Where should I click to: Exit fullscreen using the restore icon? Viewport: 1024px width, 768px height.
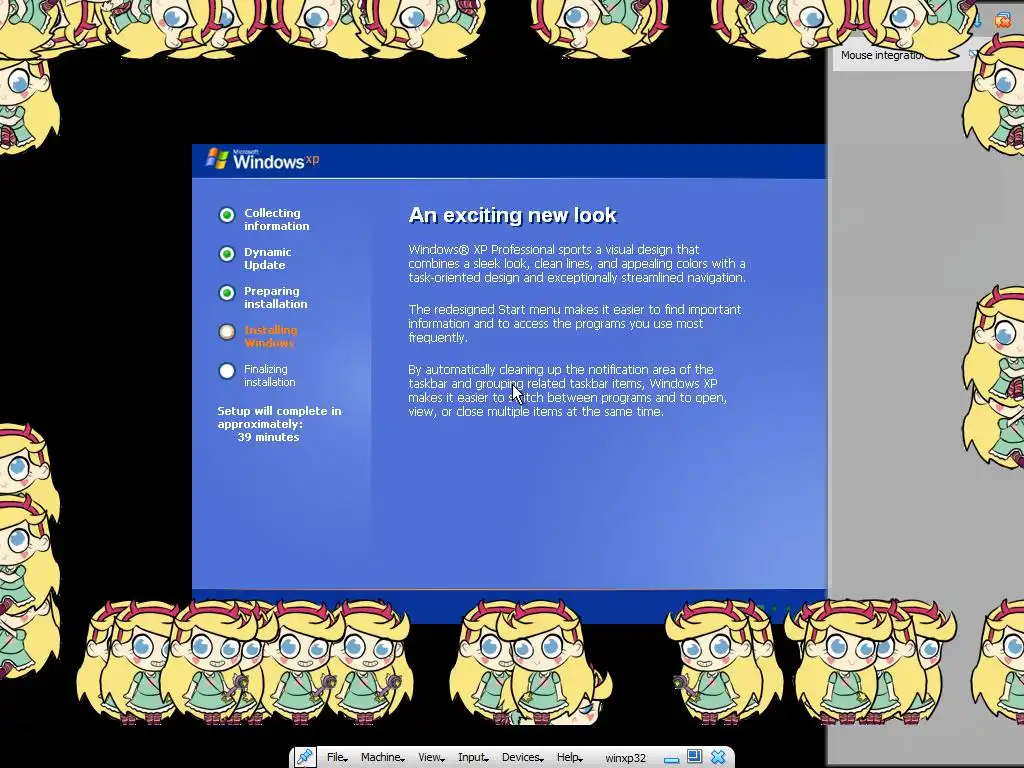(x=694, y=757)
